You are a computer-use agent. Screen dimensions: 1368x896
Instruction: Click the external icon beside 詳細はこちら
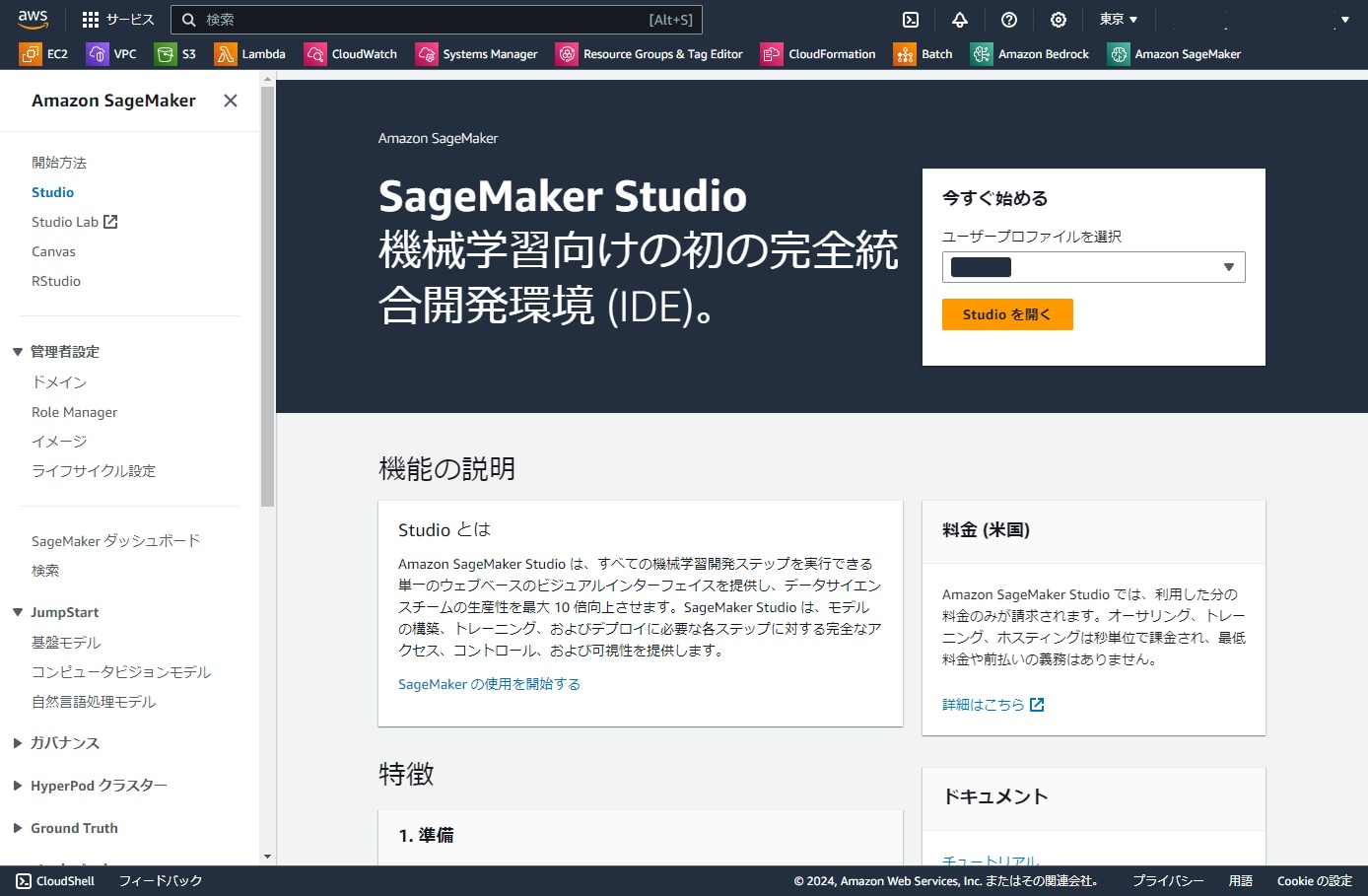[1037, 705]
